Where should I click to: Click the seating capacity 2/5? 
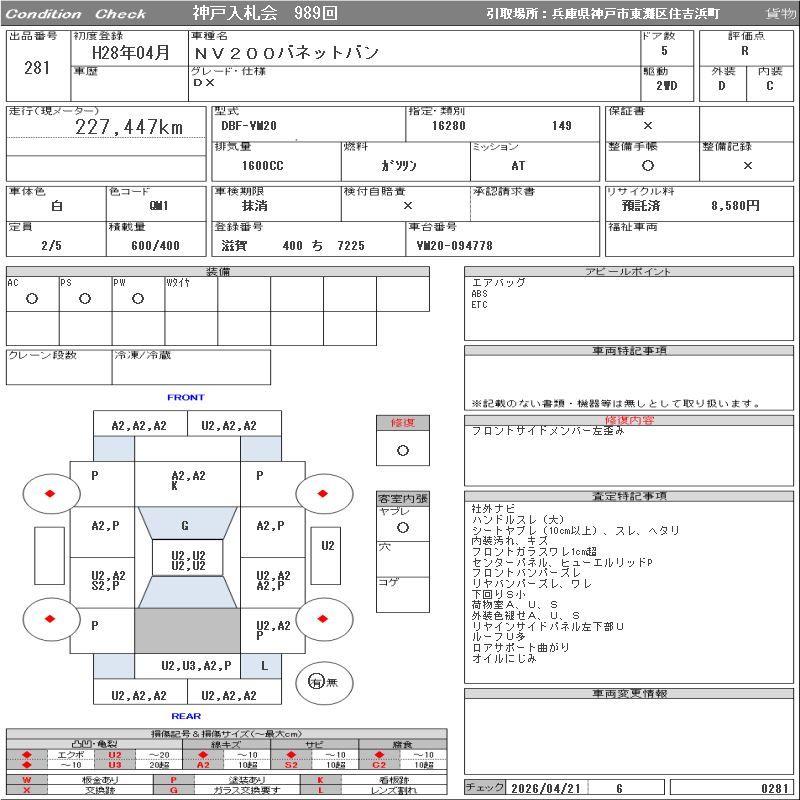[x=52, y=246]
